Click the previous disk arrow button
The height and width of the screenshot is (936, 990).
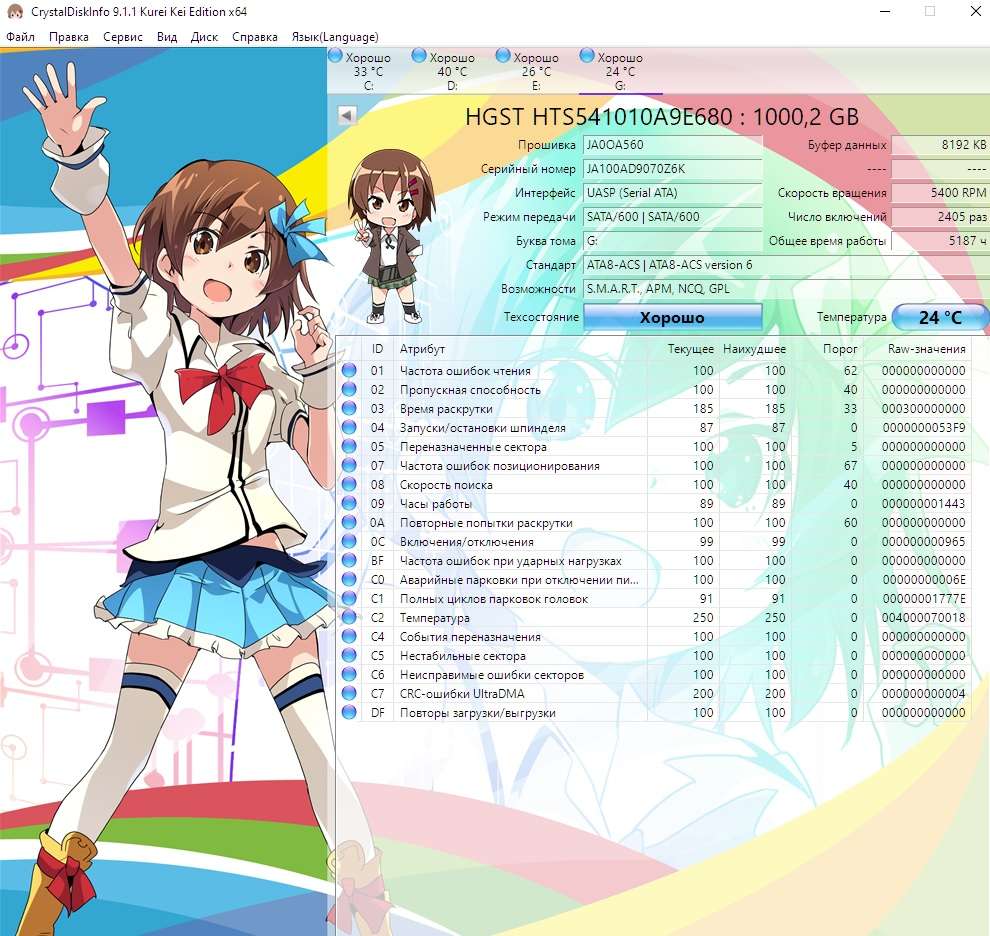coord(347,115)
